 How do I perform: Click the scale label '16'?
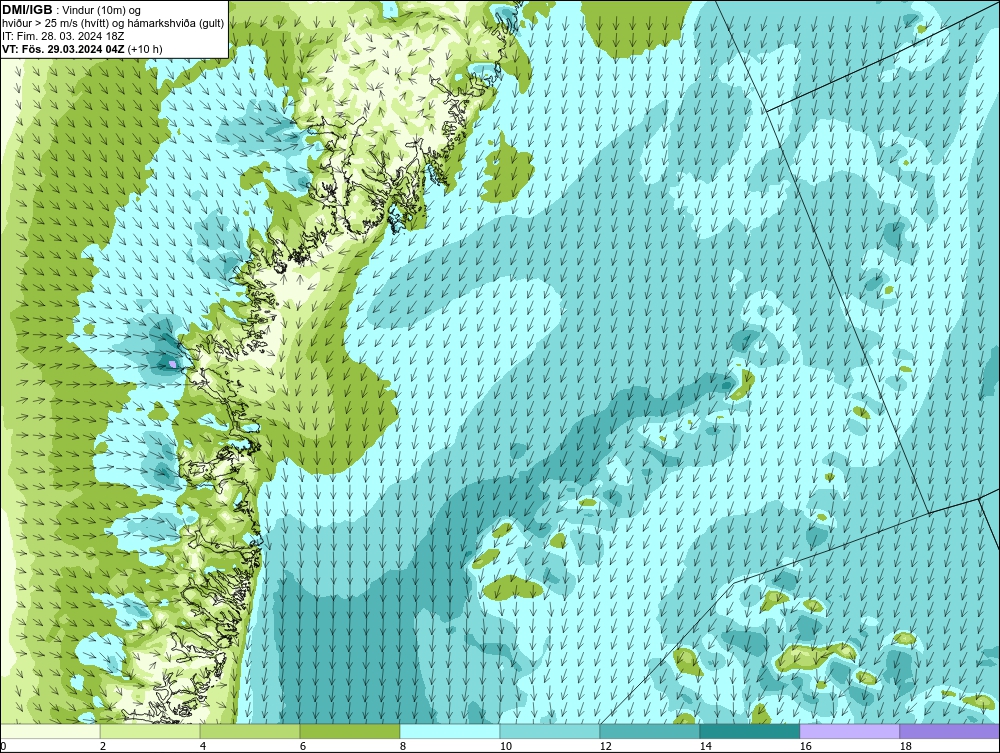click(805, 746)
